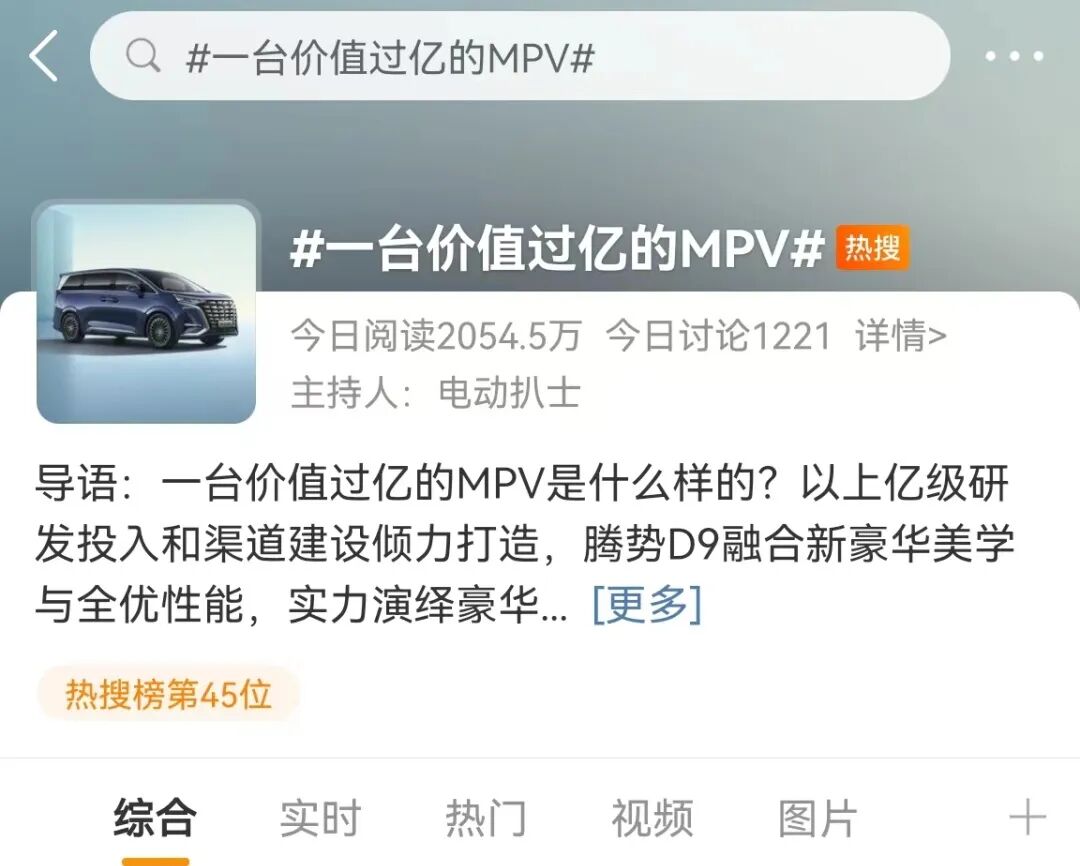1080x866 pixels.
Task: Select the 综合 tab
Action: click(155, 818)
